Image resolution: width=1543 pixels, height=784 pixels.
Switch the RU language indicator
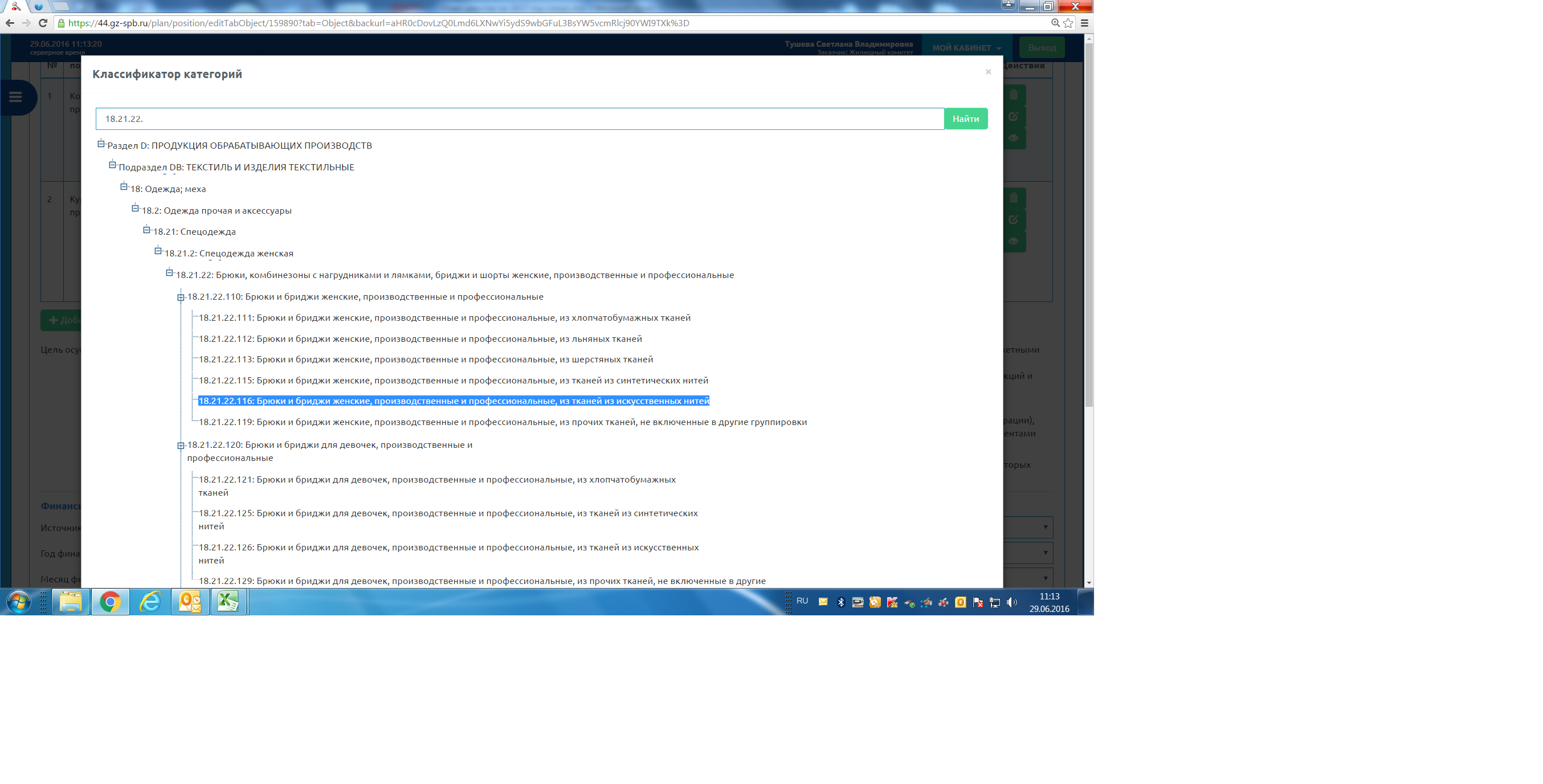pos(802,601)
